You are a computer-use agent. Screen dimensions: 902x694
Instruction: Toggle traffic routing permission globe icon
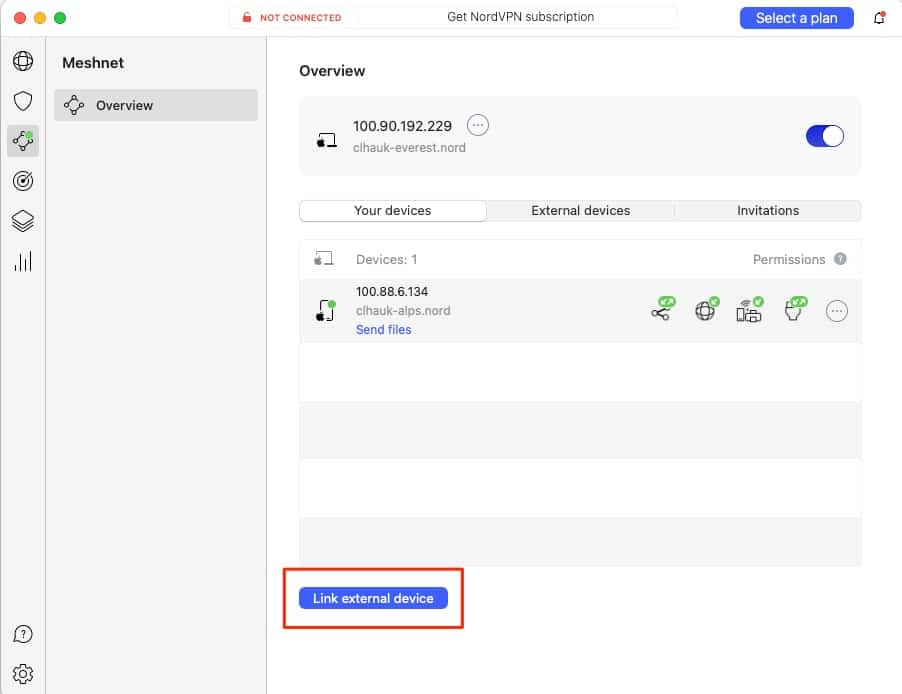click(706, 309)
